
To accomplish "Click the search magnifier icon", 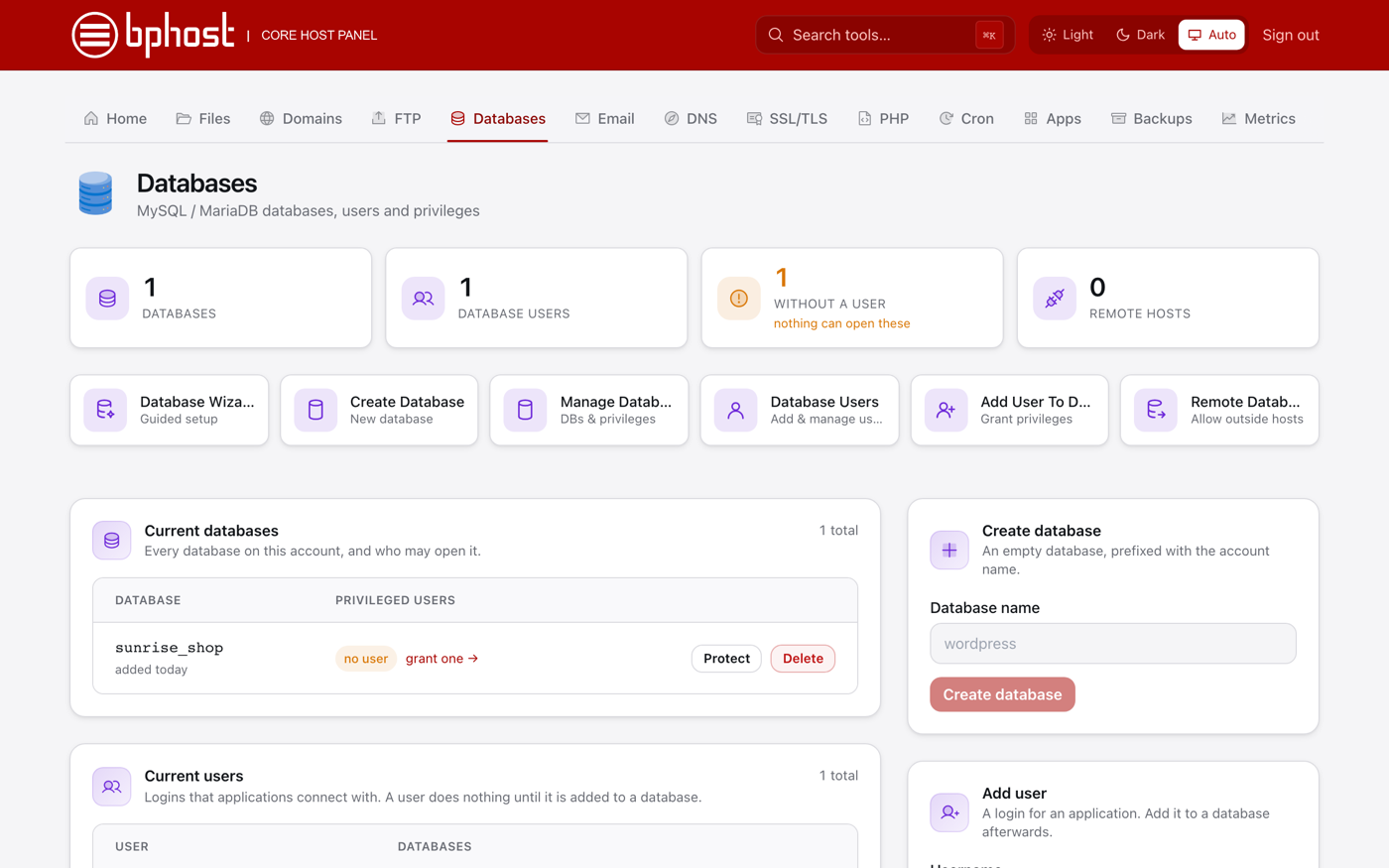I will [x=776, y=35].
